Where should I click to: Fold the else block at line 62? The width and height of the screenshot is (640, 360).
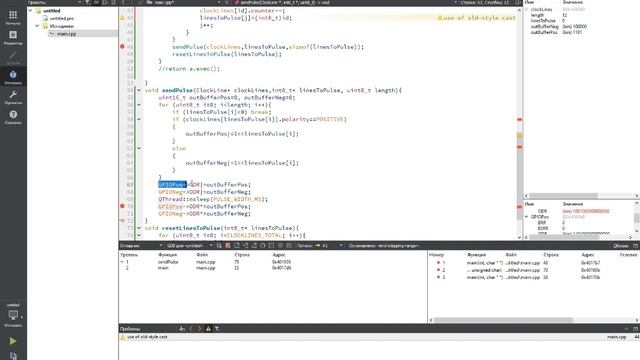point(139,148)
